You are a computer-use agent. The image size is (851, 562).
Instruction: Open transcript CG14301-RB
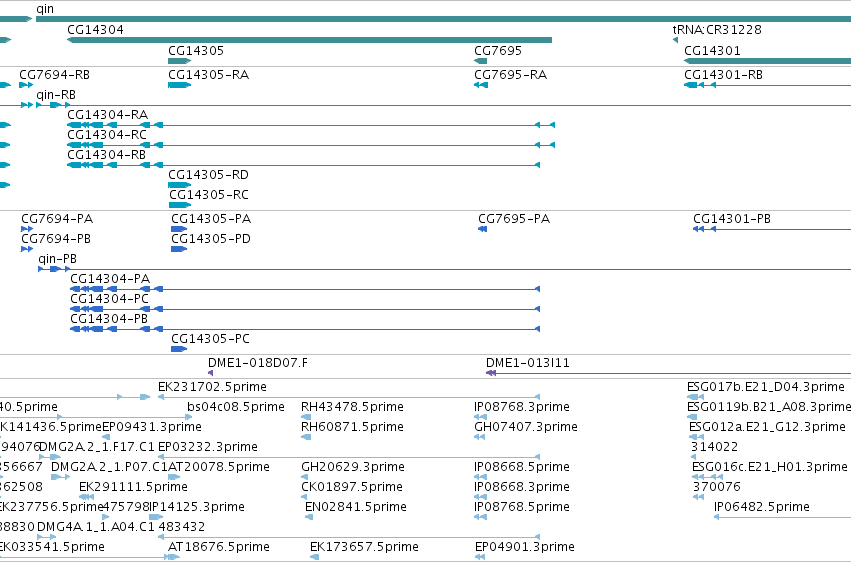(723, 75)
